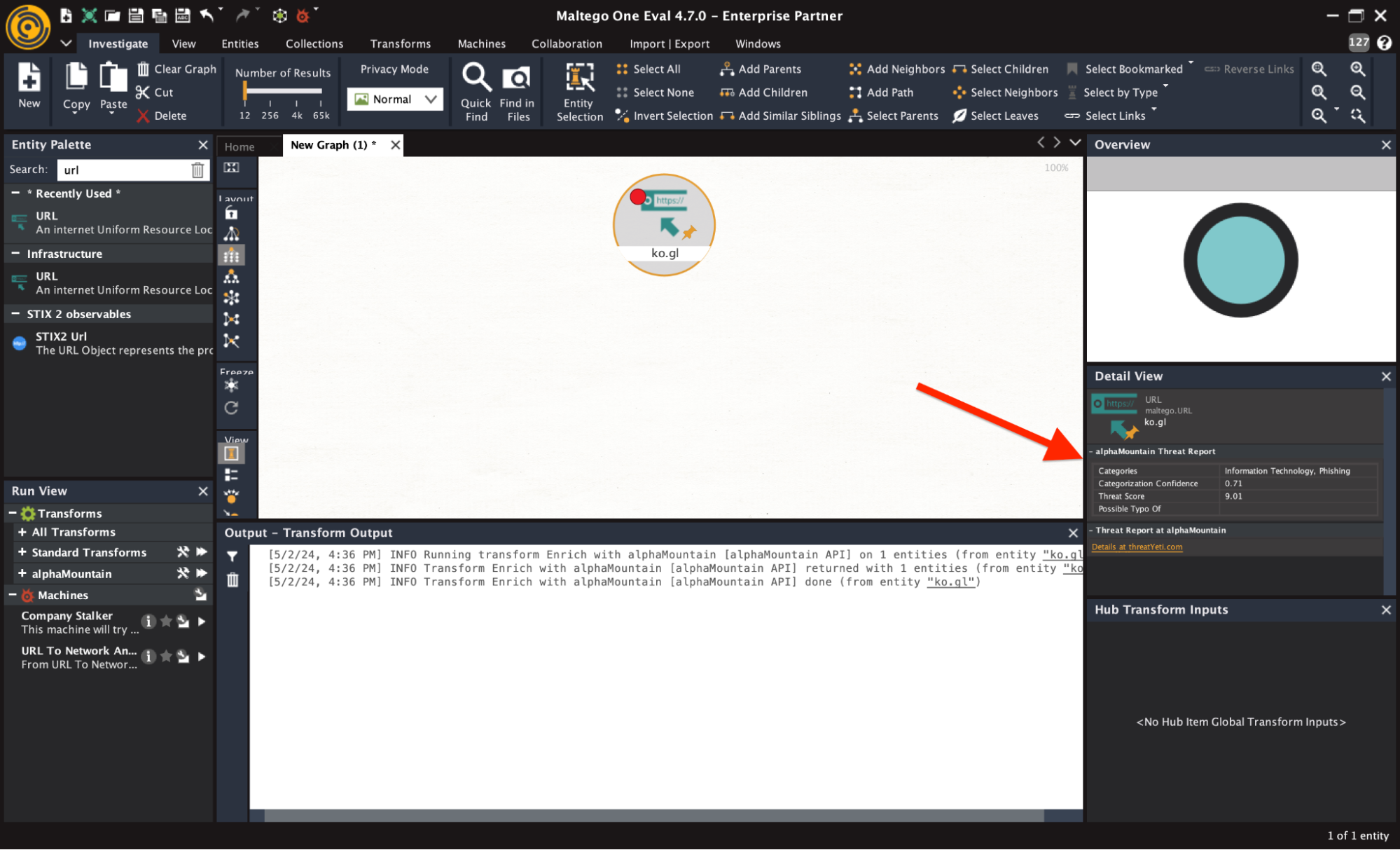The image size is (1400, 850).
Task: Click the Output panel horizontal scrollbar
Action: (653, 815)
